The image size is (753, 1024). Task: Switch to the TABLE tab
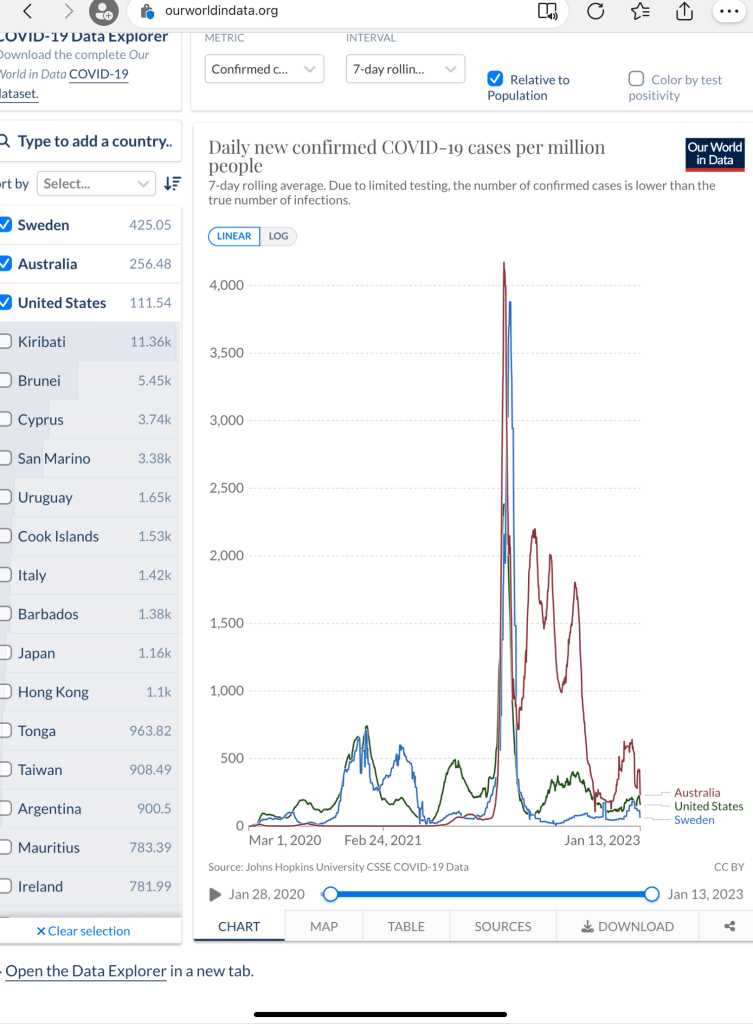pyautogui.click(x=406, y=926)
